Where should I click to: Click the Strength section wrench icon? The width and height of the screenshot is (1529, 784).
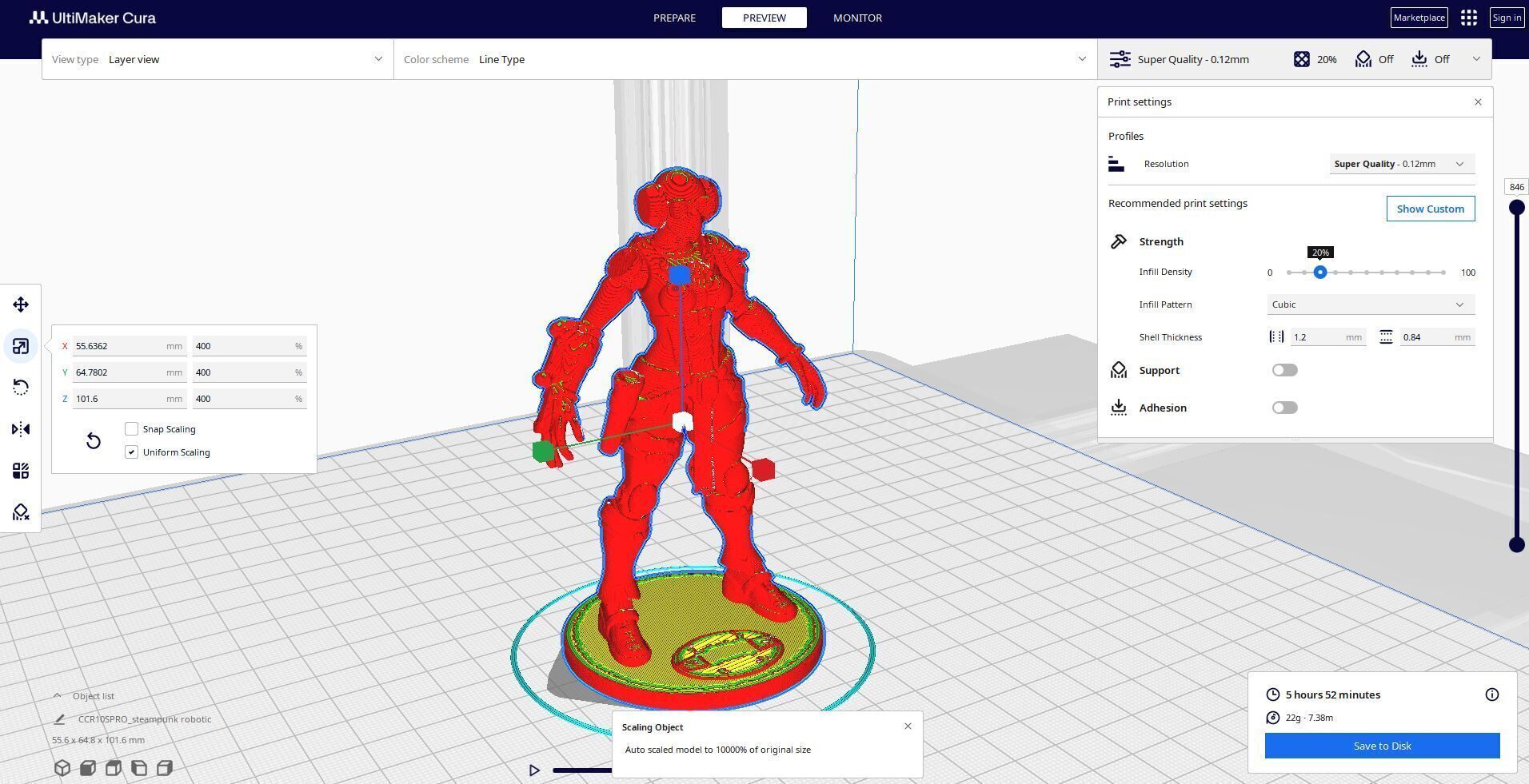pos(1119,241)
